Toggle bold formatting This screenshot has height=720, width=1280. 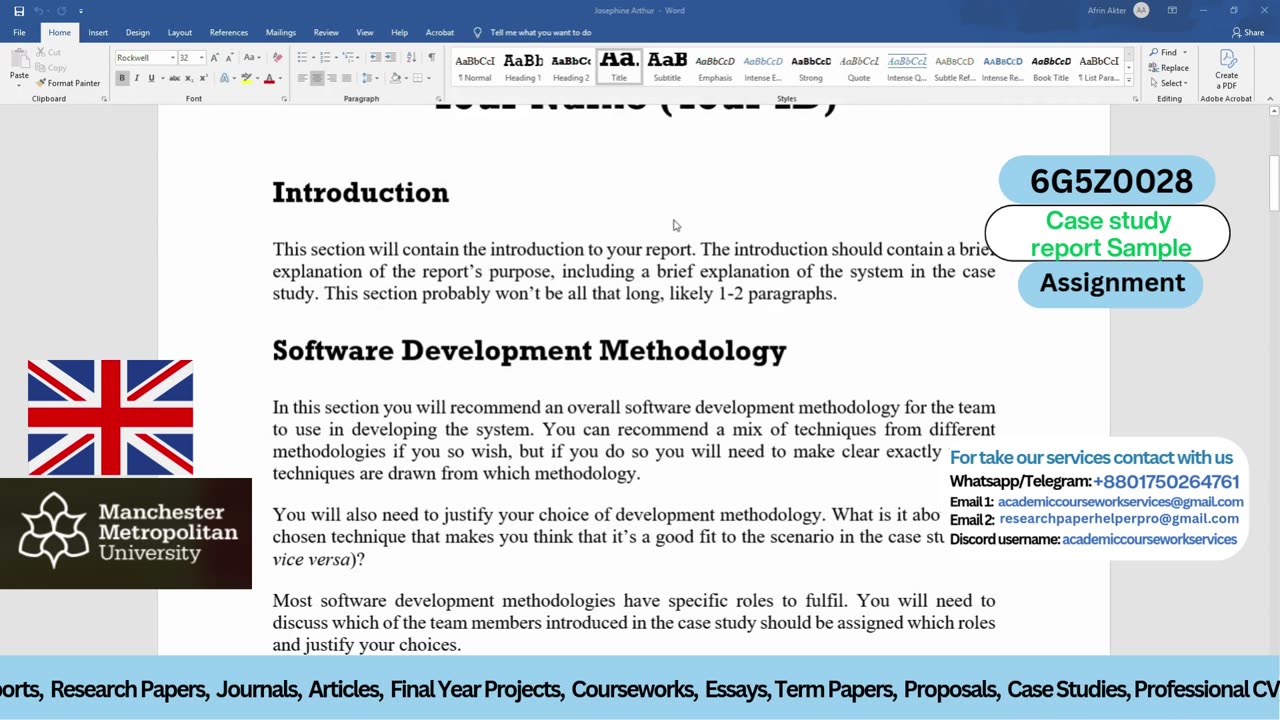[x=122, y=78]
